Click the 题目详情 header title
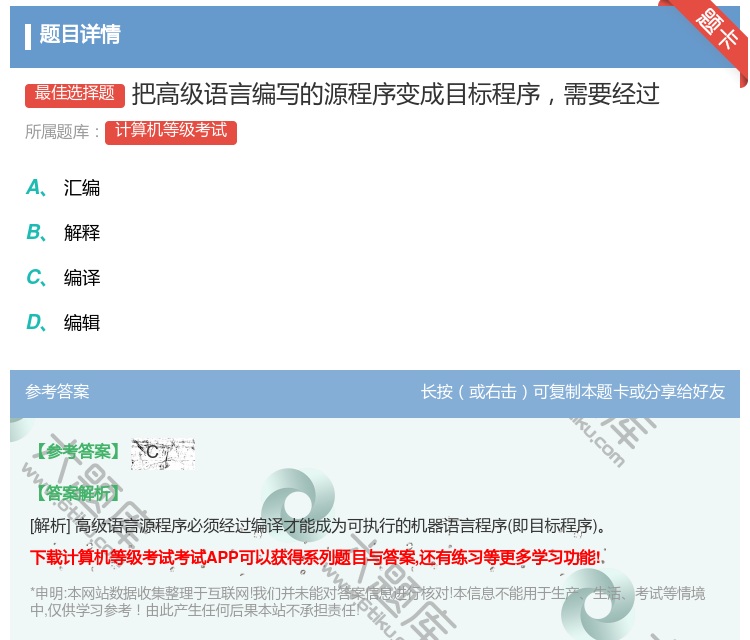This screenshot has height=640, width=750. pos(80,35)
